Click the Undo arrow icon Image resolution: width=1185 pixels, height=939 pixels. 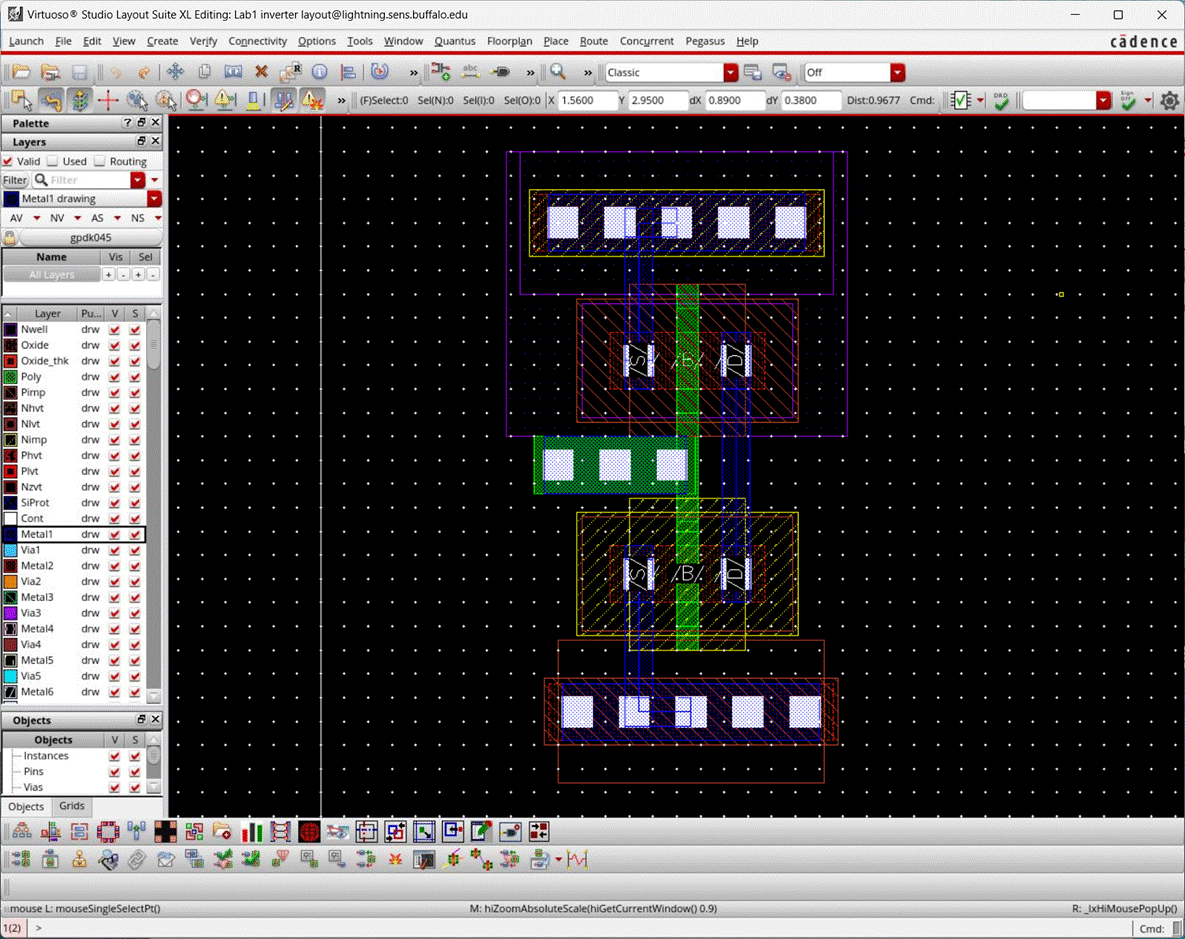point(115,71)
